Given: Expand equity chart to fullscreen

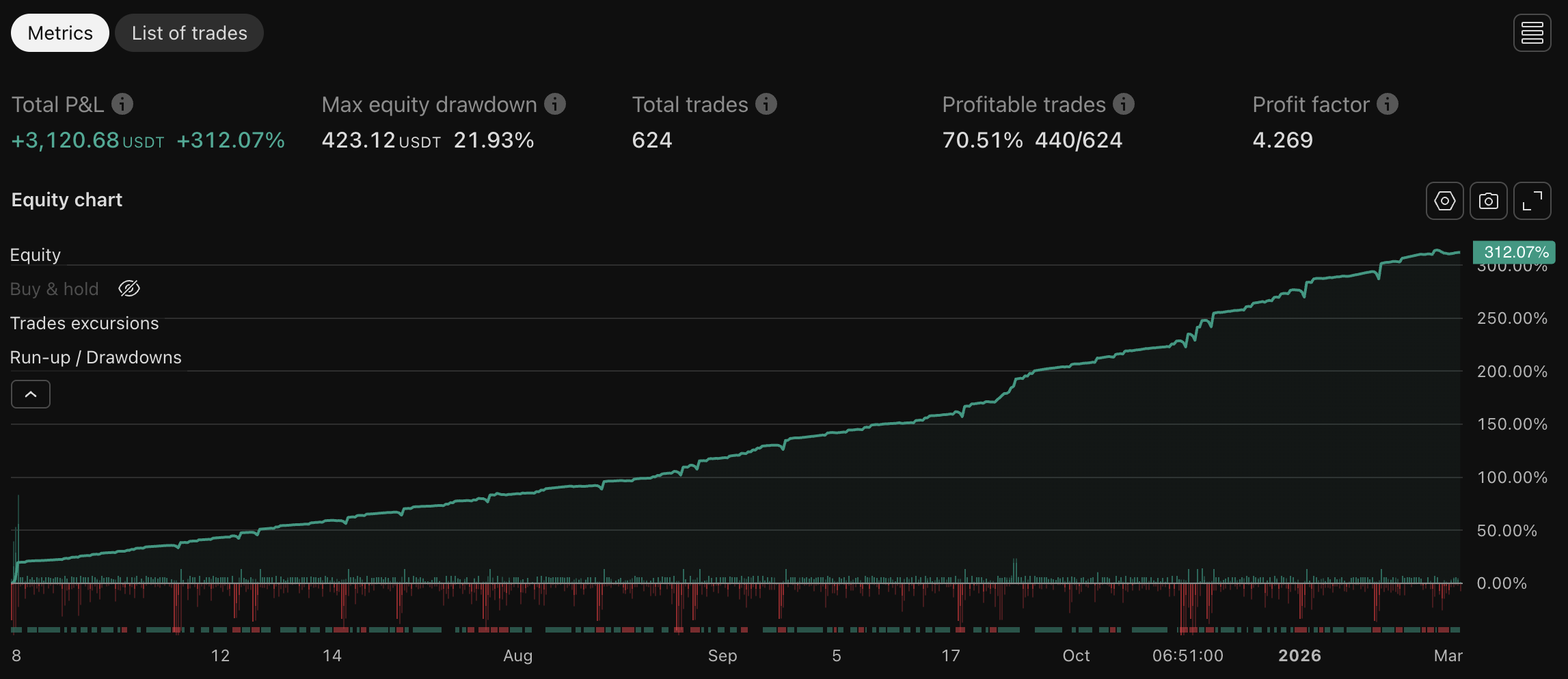Looking at the screenshot, I should pyautogui.click(x=1532, y=201).
